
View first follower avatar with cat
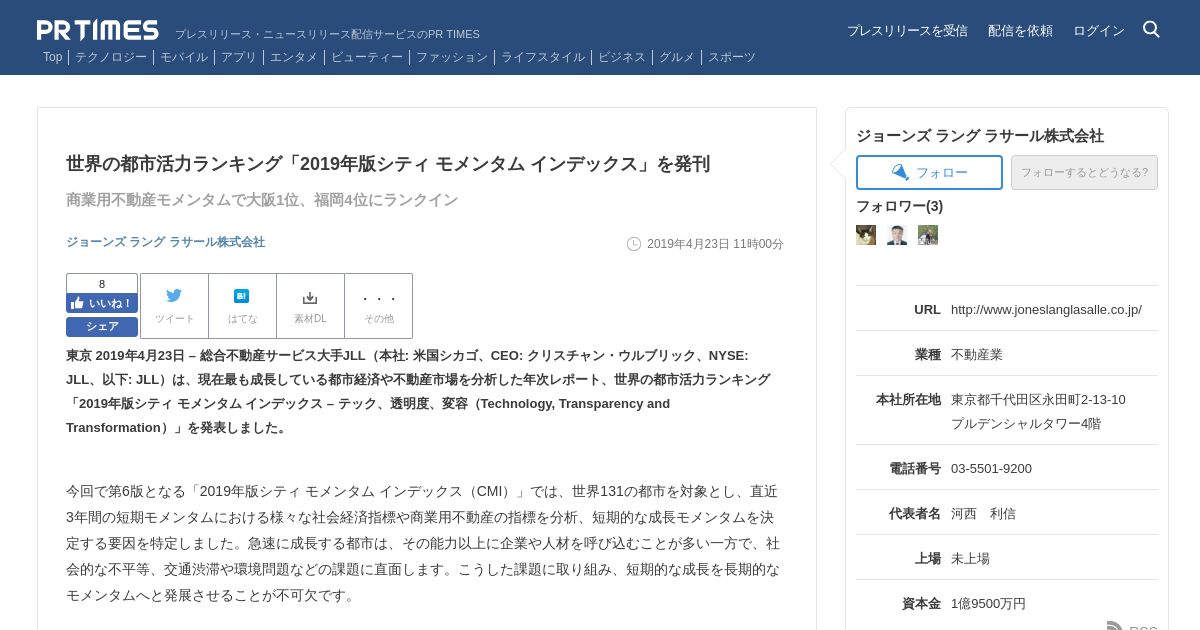866,235
